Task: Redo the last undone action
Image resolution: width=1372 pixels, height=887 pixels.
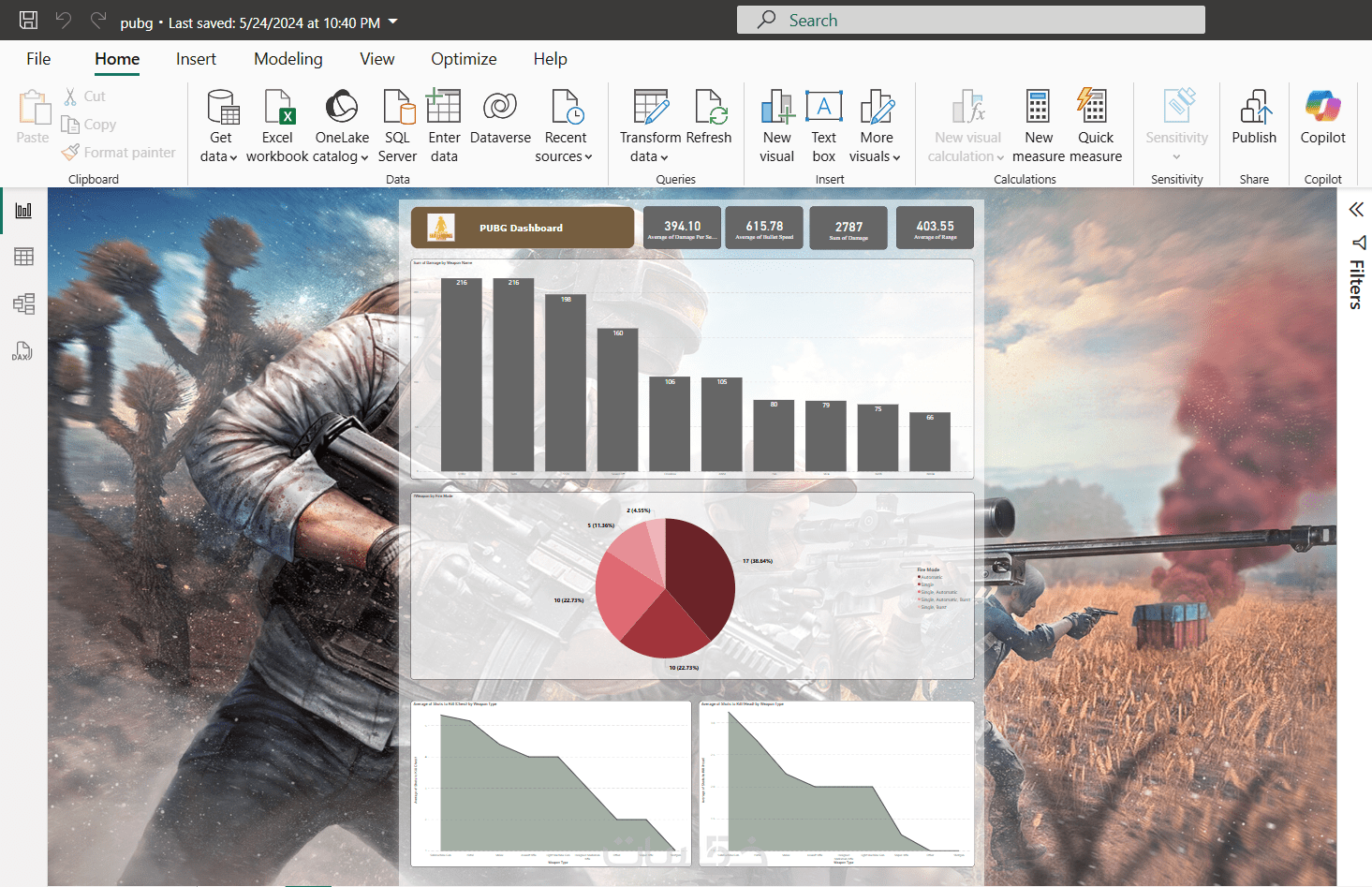Action: (x=98, y=20)
